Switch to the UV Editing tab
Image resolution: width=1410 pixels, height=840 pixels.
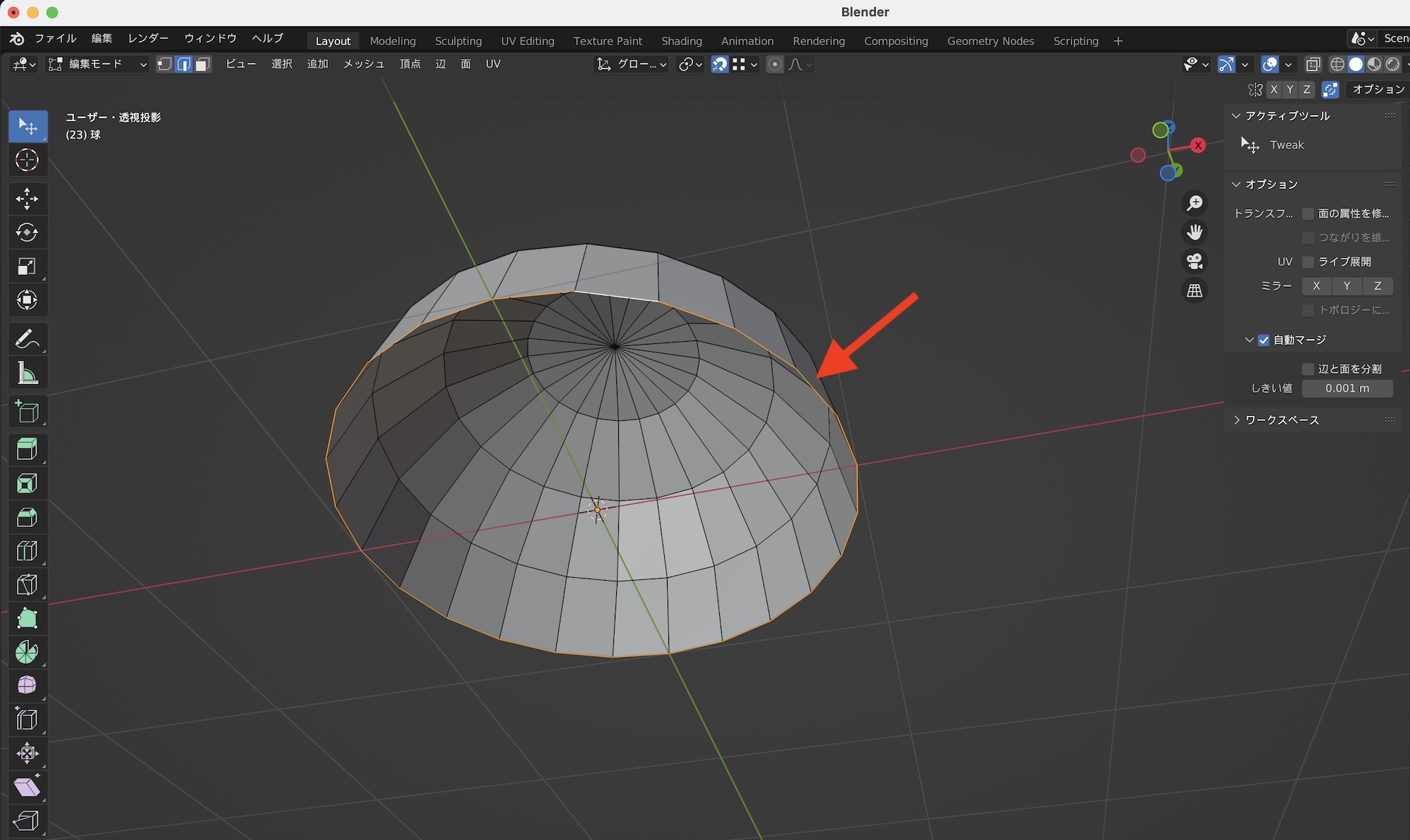pos(527,41)
